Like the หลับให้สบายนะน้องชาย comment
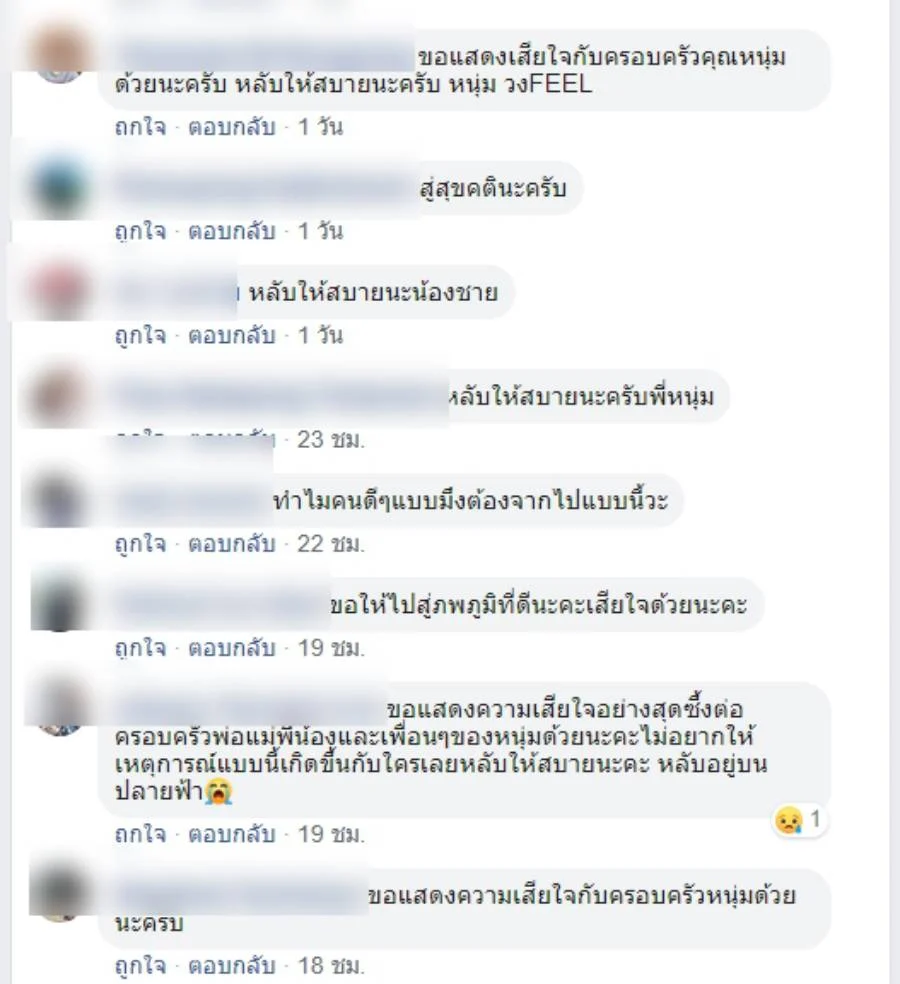The image size is (900, 984). tap(141, 335)
